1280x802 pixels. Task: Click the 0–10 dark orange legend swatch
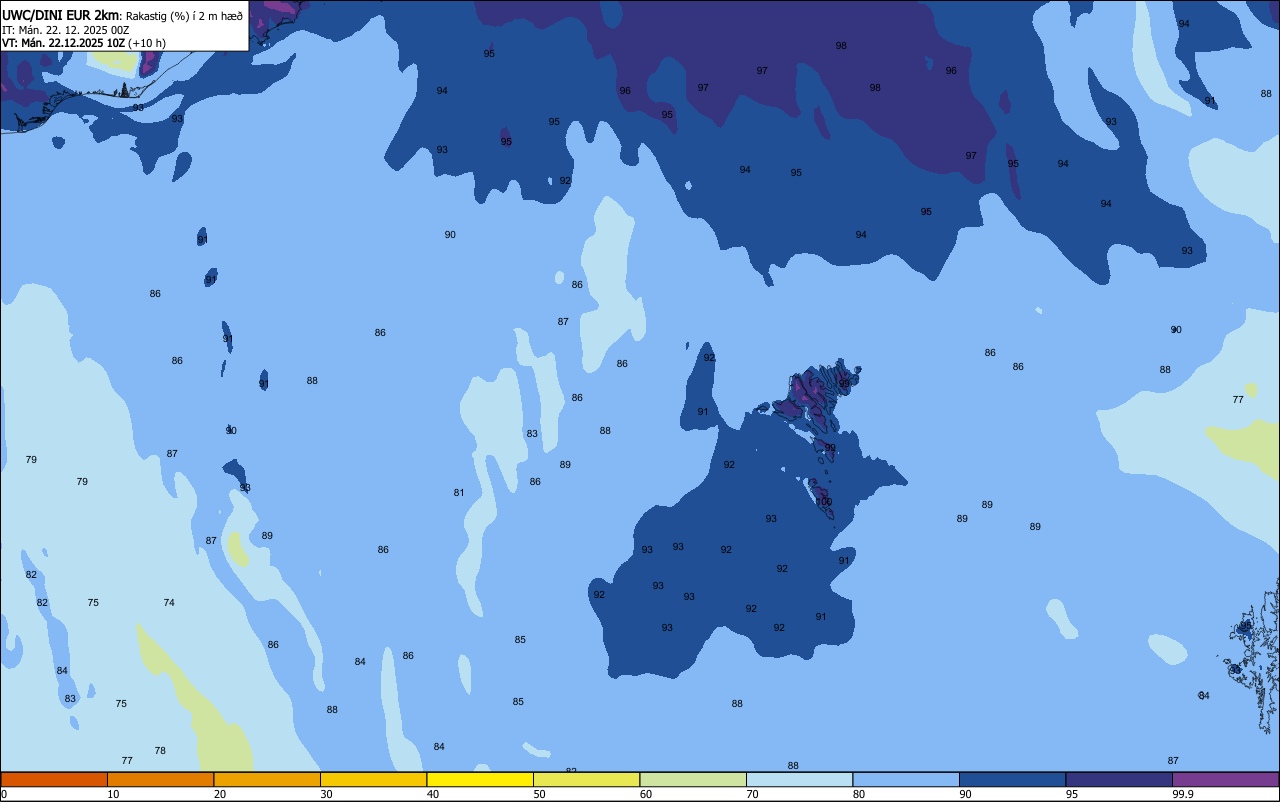pyautogui.click(x=54, y=779)
